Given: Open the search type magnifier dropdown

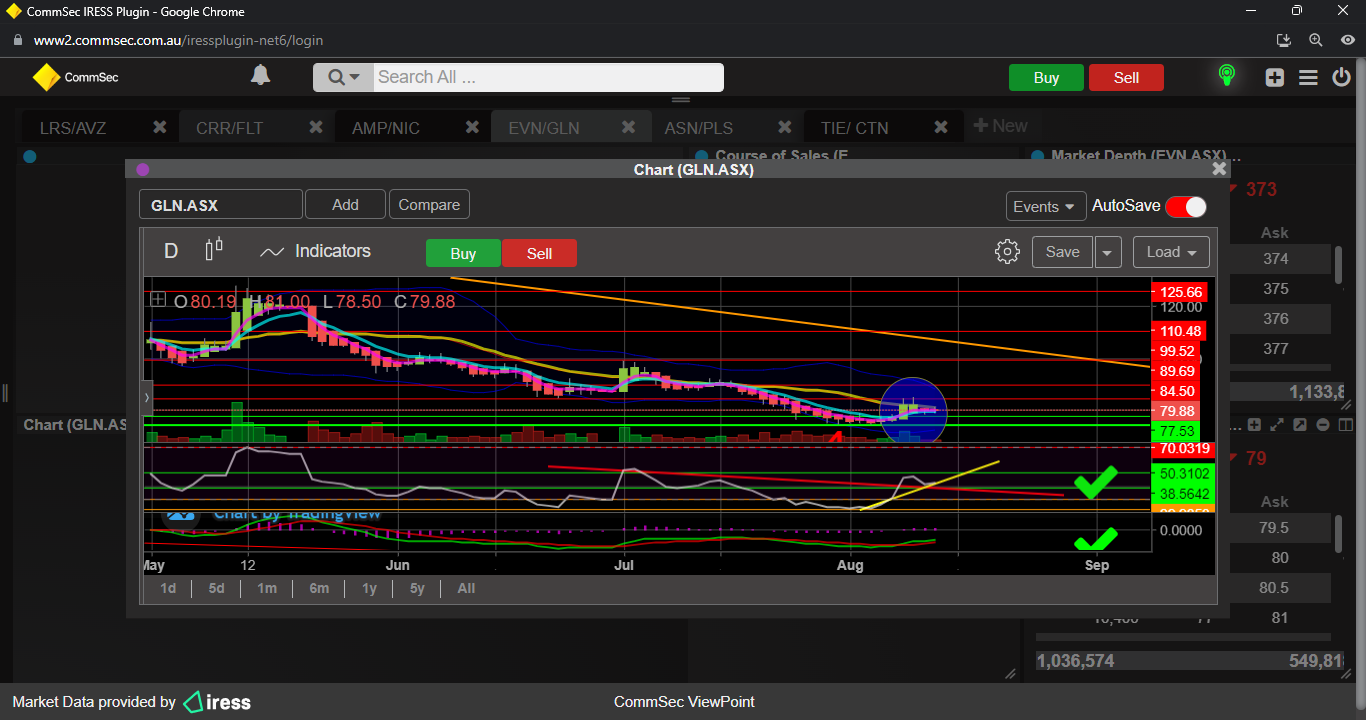Looking at the screenshot, I should pyautogui.click(x=344, y=77).
